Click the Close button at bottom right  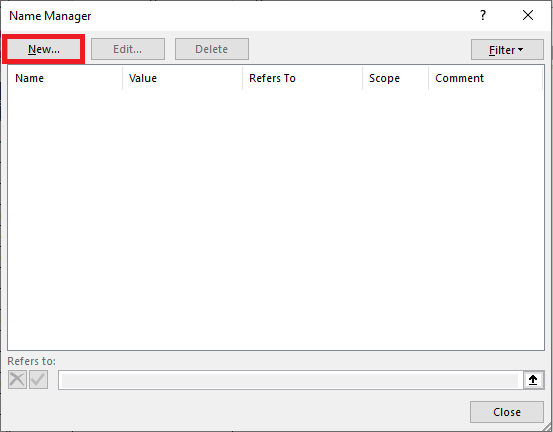506,412
